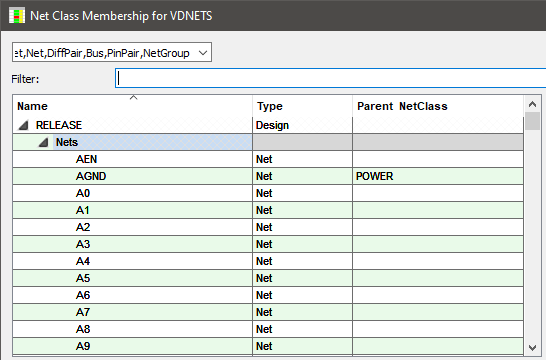Click the Net Class Membership window icon
Screen dimensions: 546x360
tap(17, 16)
